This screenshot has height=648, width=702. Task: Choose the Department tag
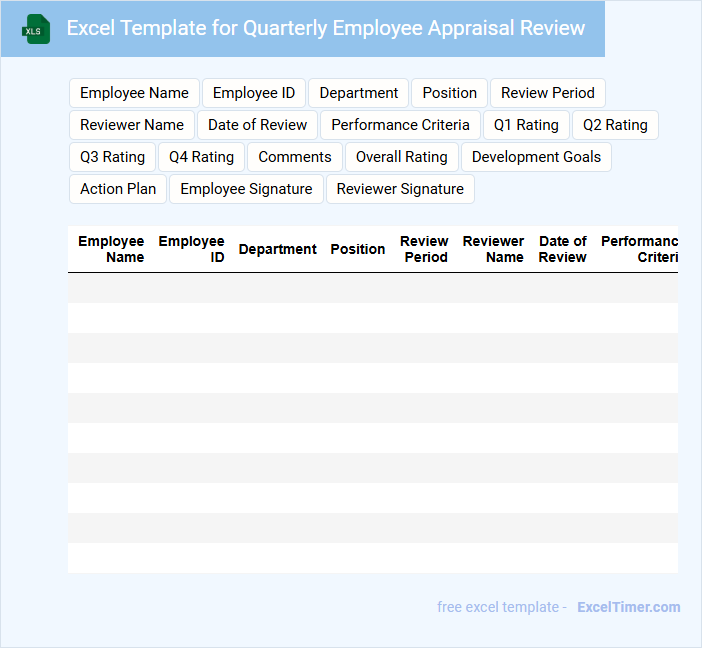359,93
